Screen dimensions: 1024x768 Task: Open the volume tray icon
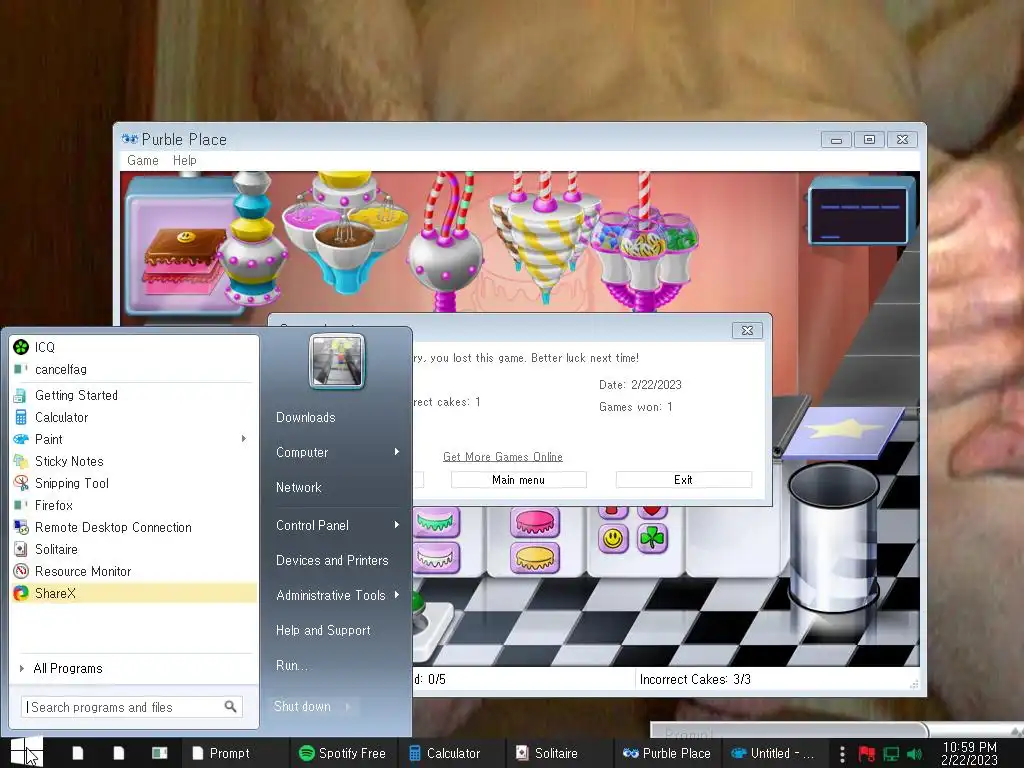pyautogui.click(x=914, y=754)
